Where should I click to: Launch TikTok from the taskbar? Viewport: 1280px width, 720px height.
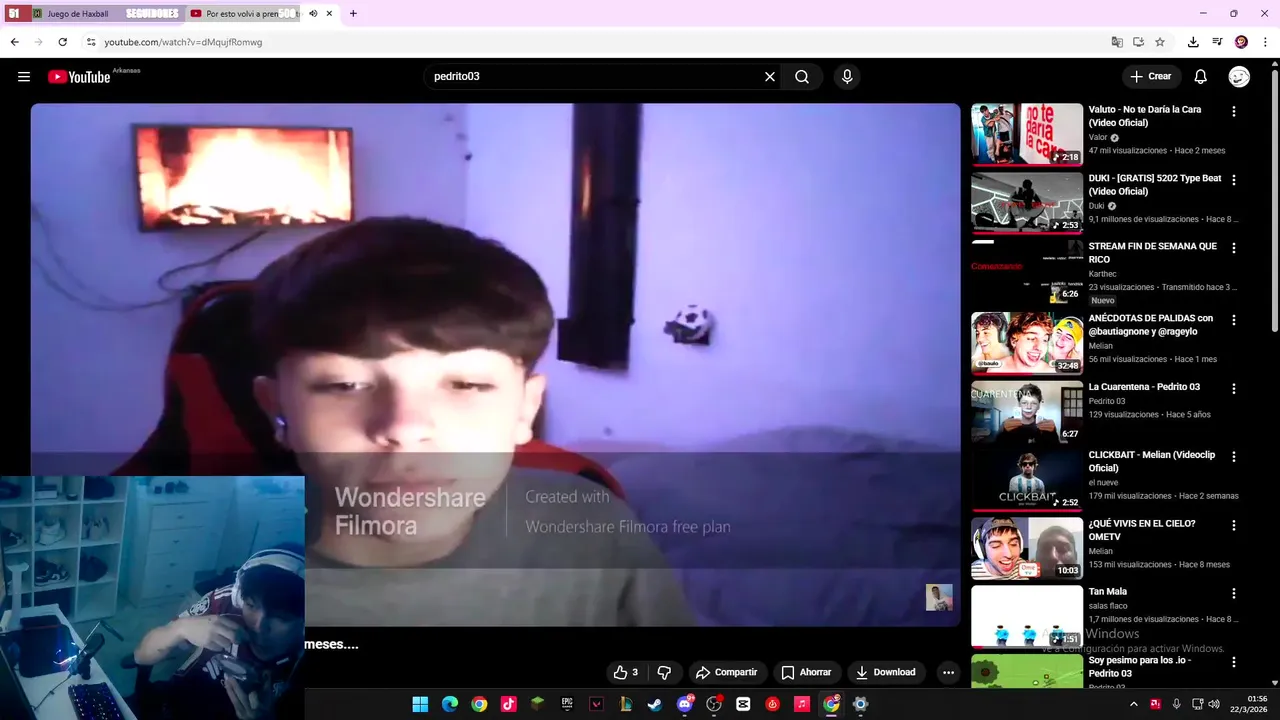[508, 704]
